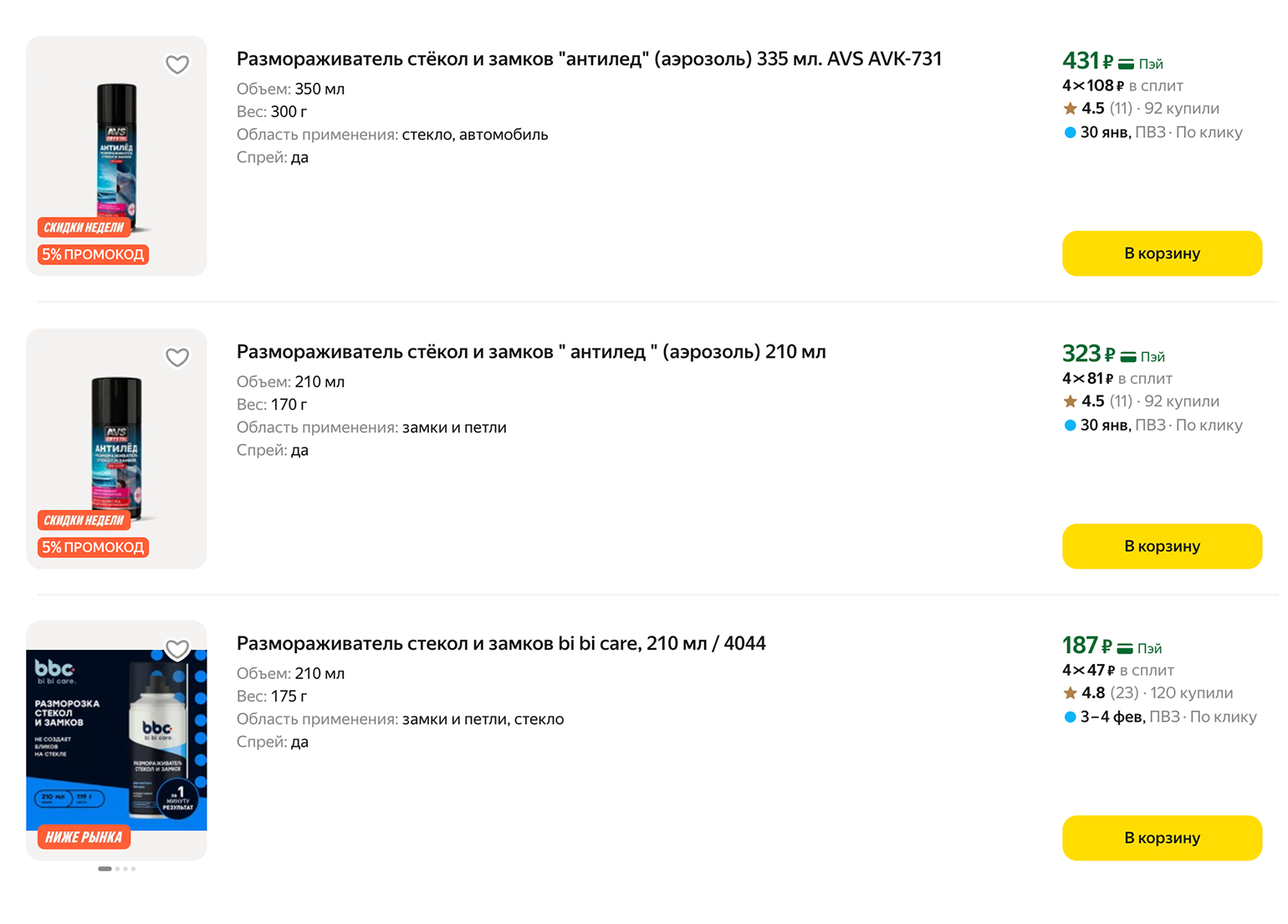Click the НИЖЕ РЫНКА badge on bi bi care

coord(83,837)
